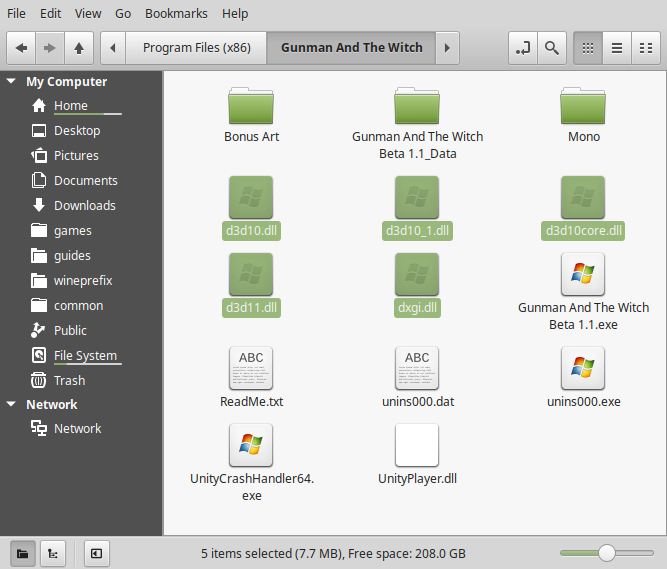This screenshot has width=667, height=569.
Task: Select Gunman And The Witch Beta 1.1_Data folder
Action: 417,106
